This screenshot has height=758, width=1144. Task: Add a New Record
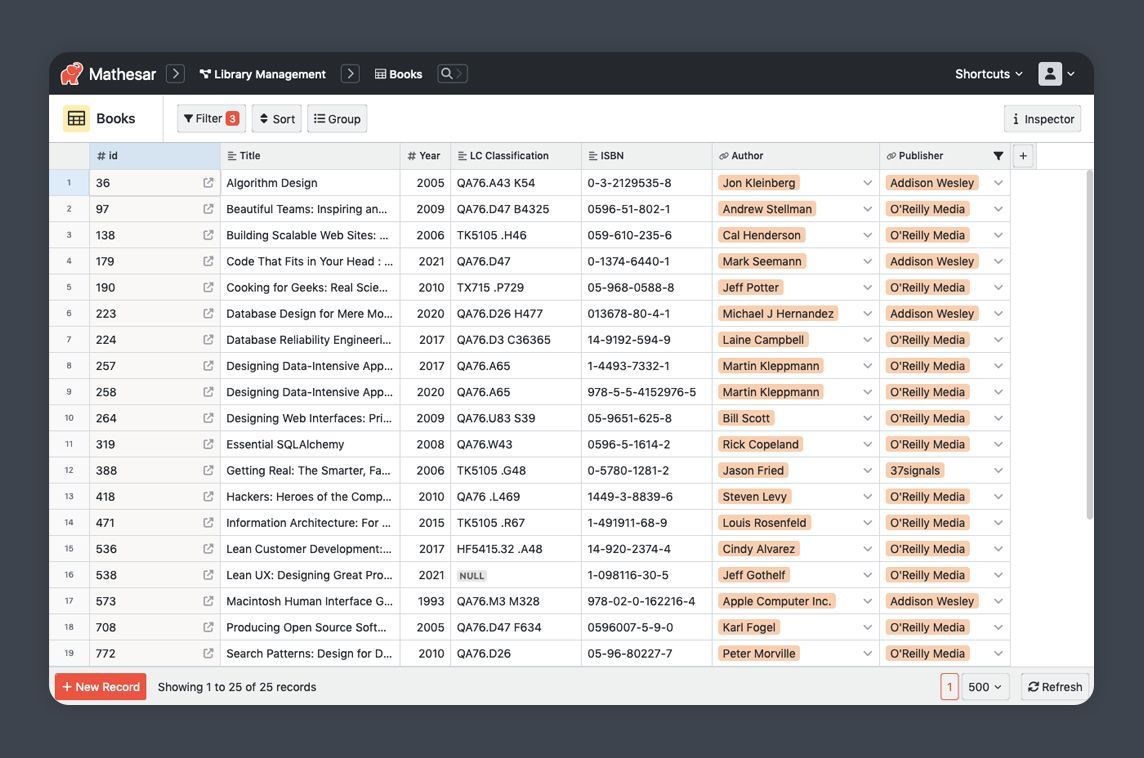[x=101, y=687]
